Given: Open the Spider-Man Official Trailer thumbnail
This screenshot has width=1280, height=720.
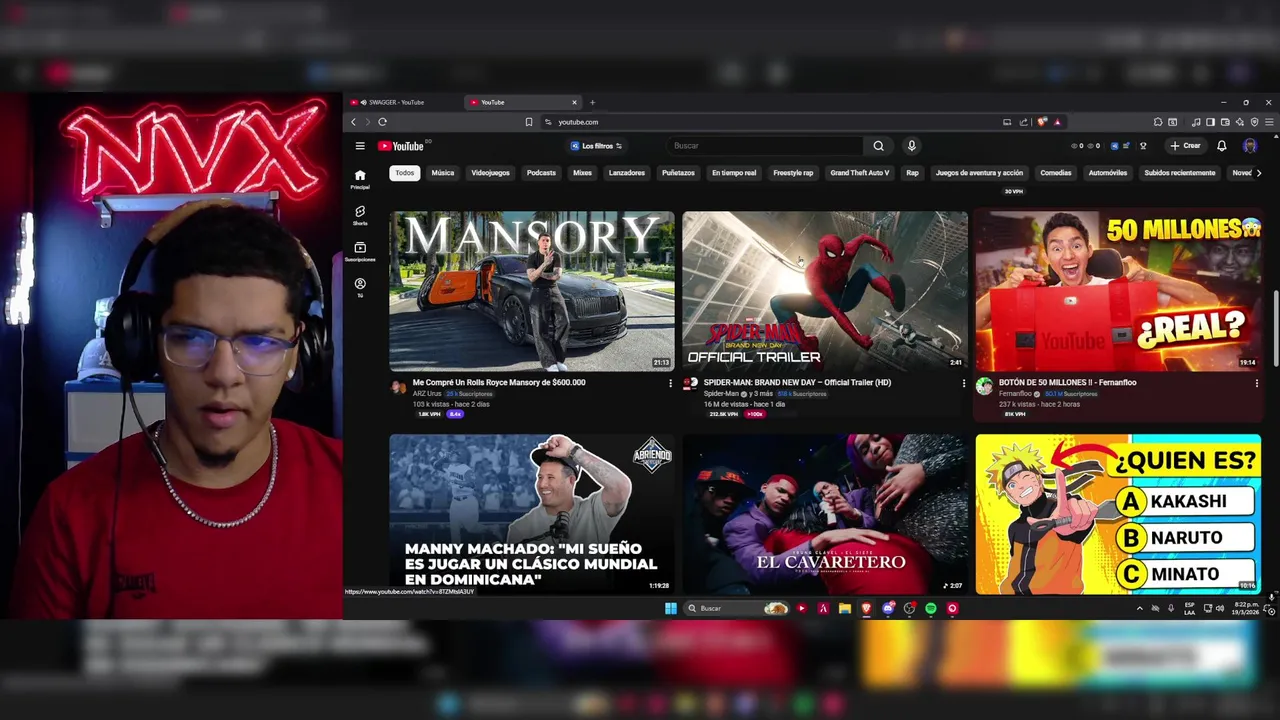Looking at the screenshot, I should pyautogui.click(x=825, y=291).
